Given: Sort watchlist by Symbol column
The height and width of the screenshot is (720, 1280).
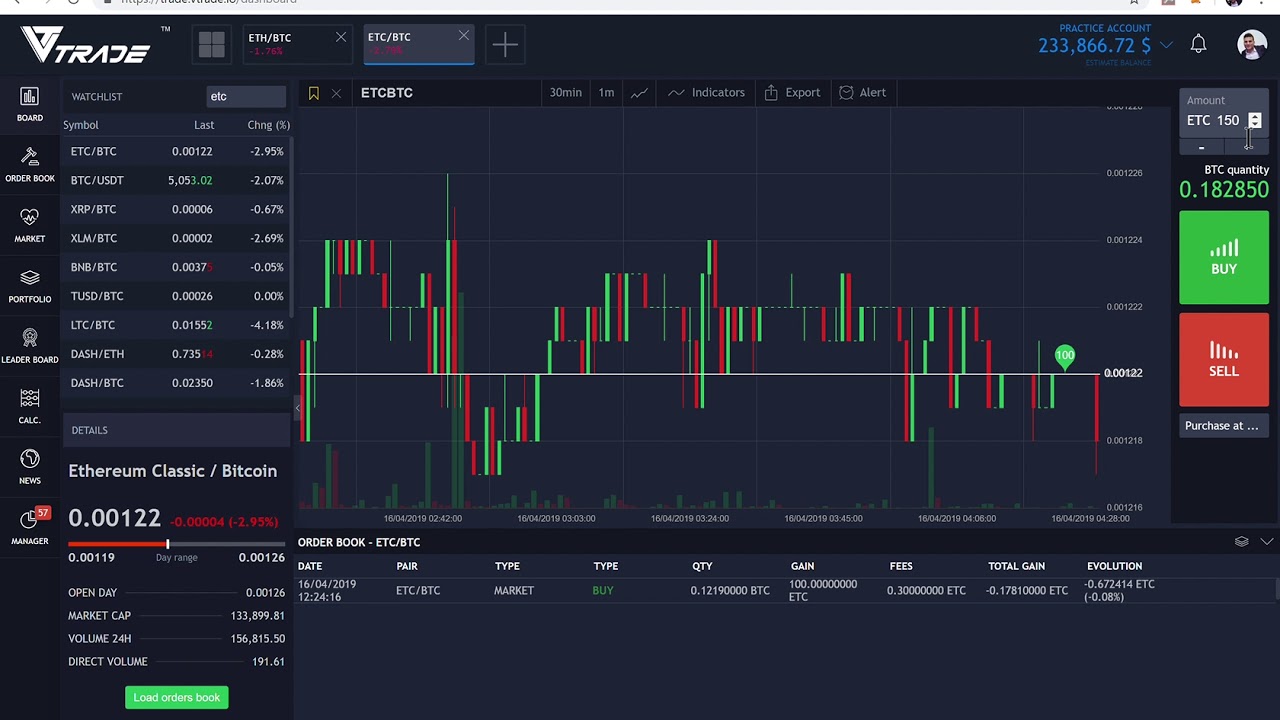Looking at the screenshot, I should (x=81, y=125).
